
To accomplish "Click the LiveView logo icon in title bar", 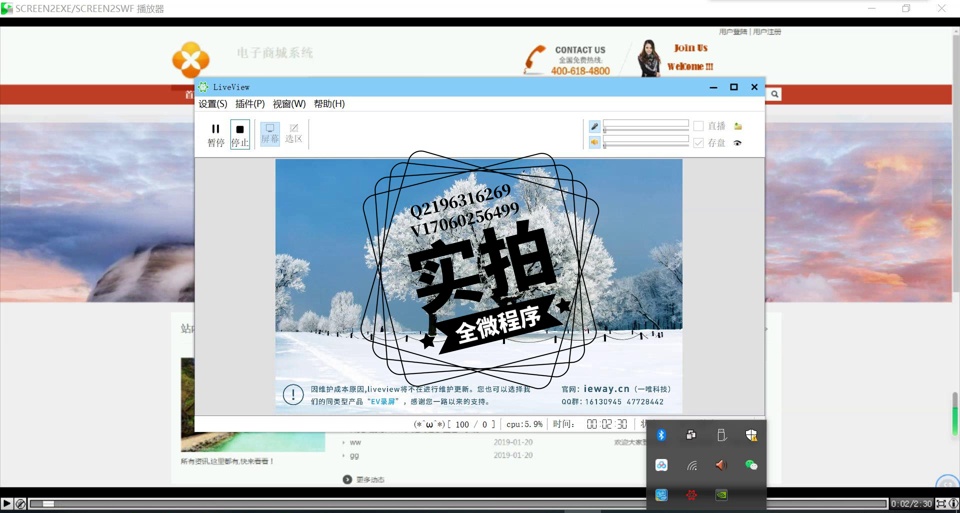I will click(203, 87).
